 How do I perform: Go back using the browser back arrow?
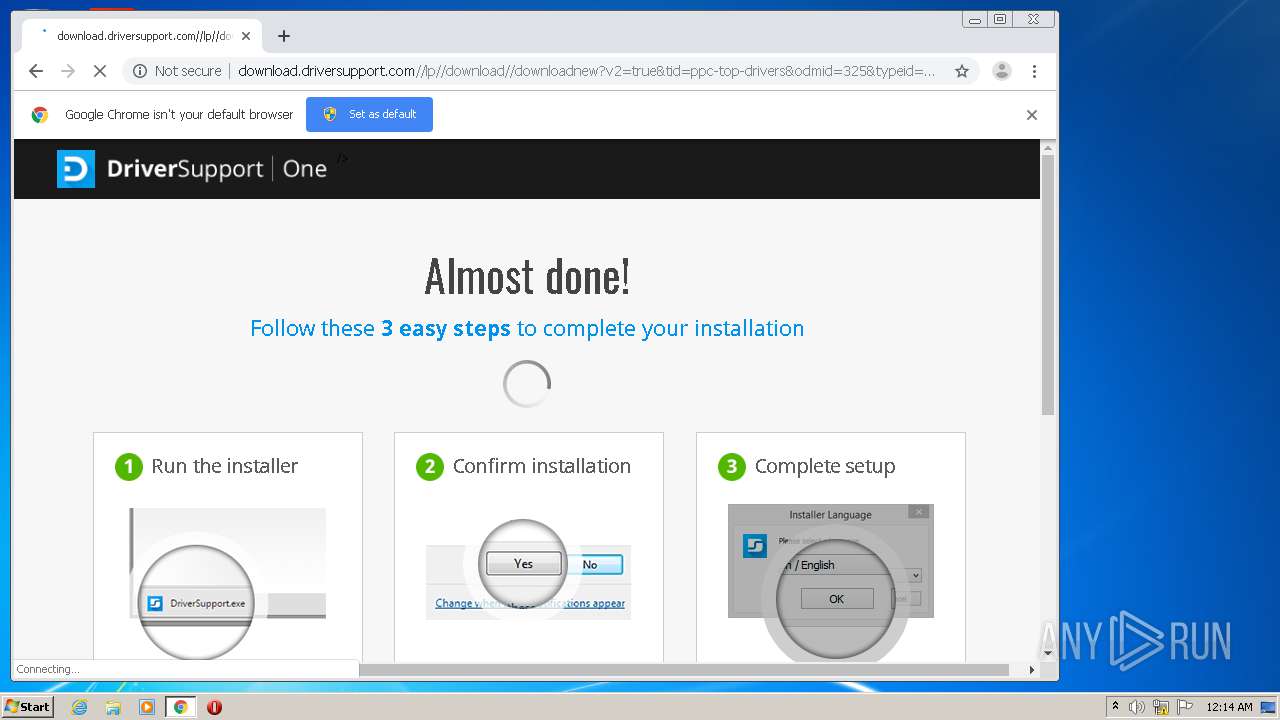coord(36,71)
